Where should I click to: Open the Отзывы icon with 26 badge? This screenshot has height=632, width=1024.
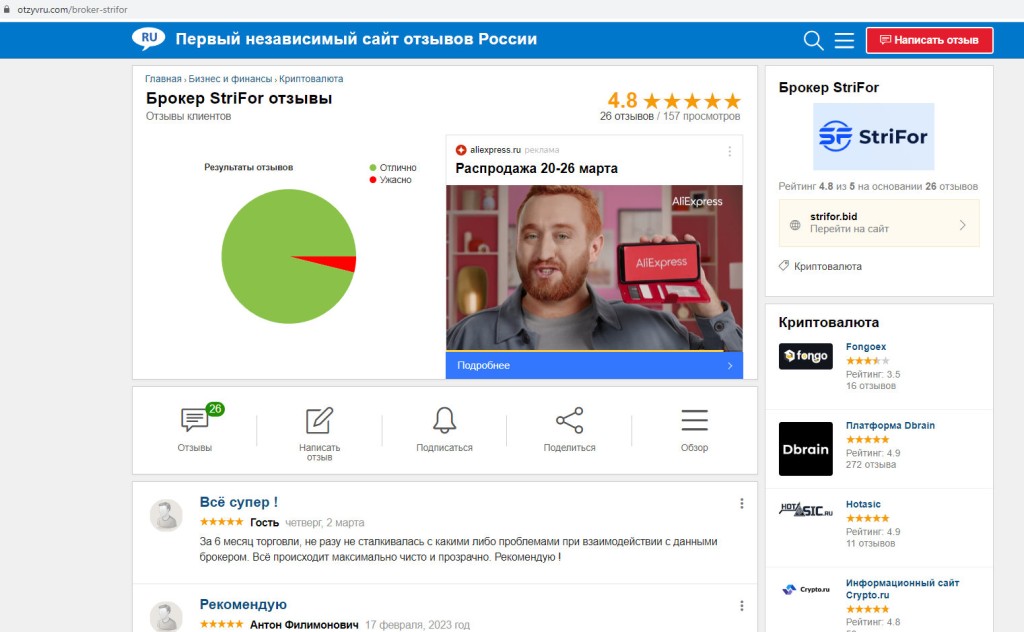[x=194, y=420]
